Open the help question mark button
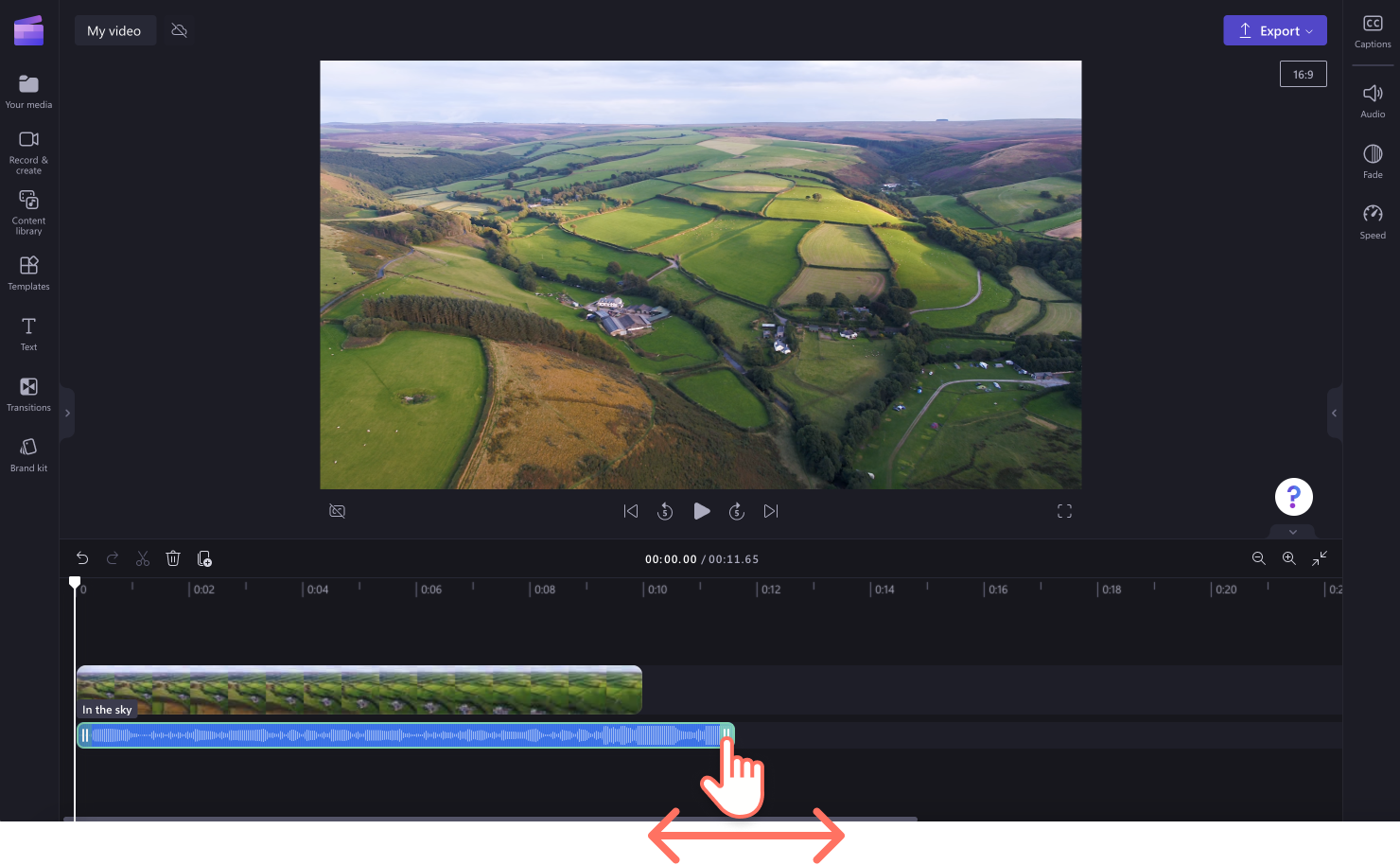Screen dimensions: 1400x865 [x=1294, y=497]
